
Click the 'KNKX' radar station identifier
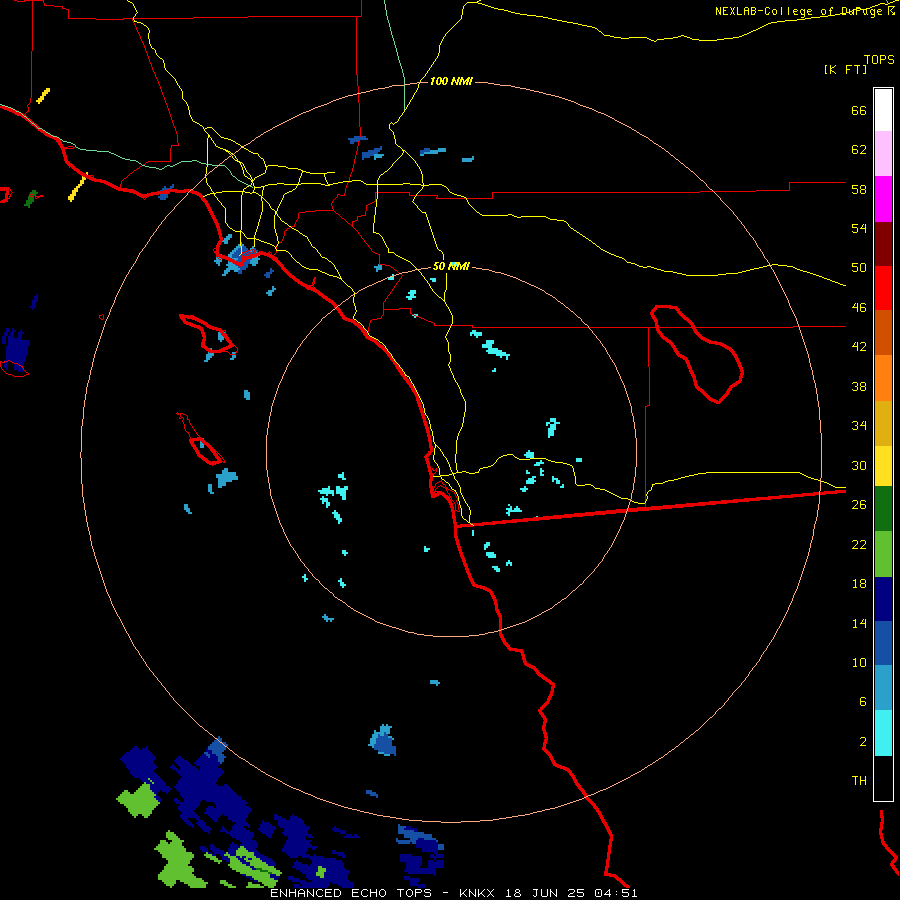coord(478,893)
